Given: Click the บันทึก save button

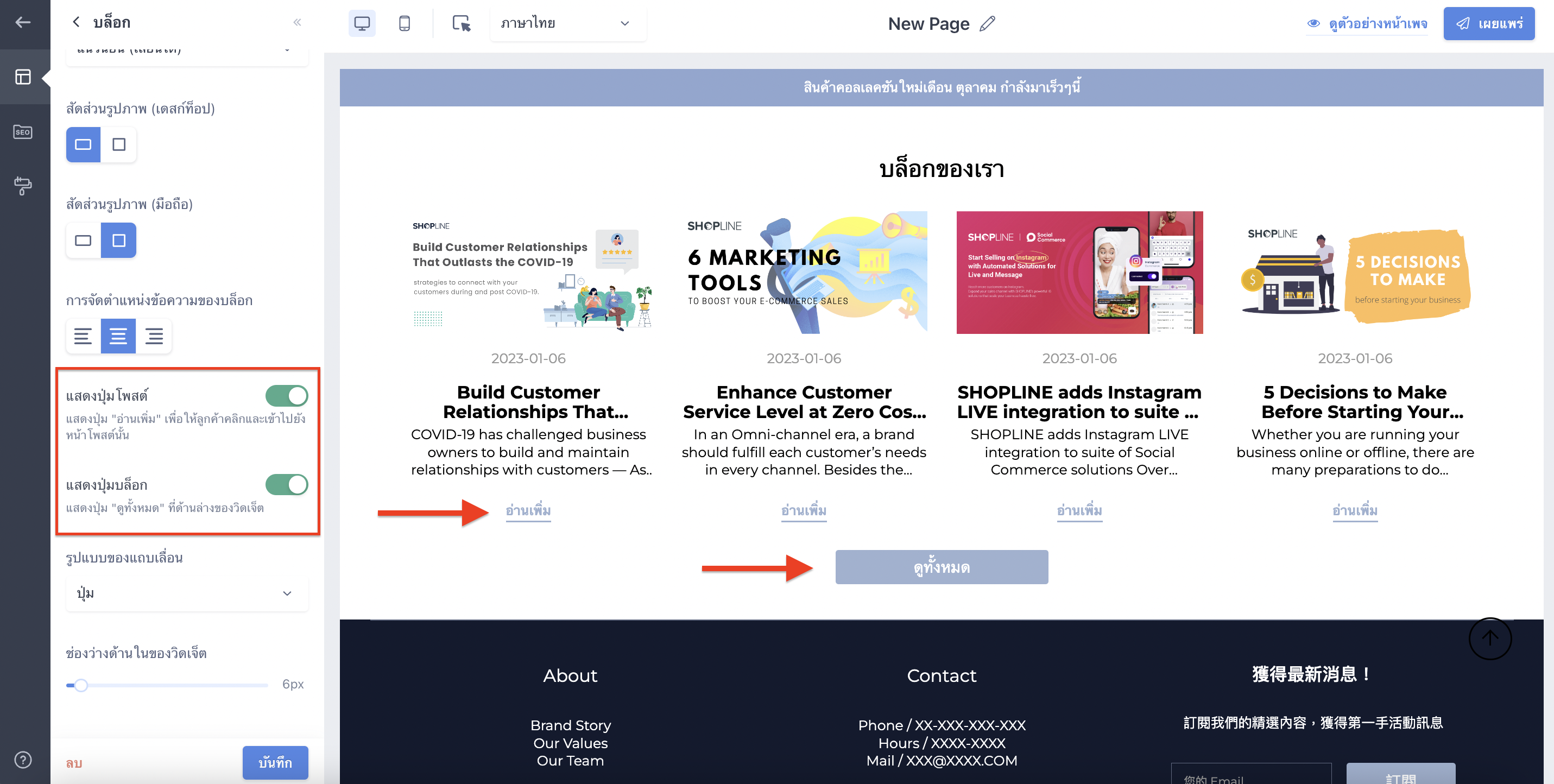Looking at the screenshot, I should tap(275, 762).
